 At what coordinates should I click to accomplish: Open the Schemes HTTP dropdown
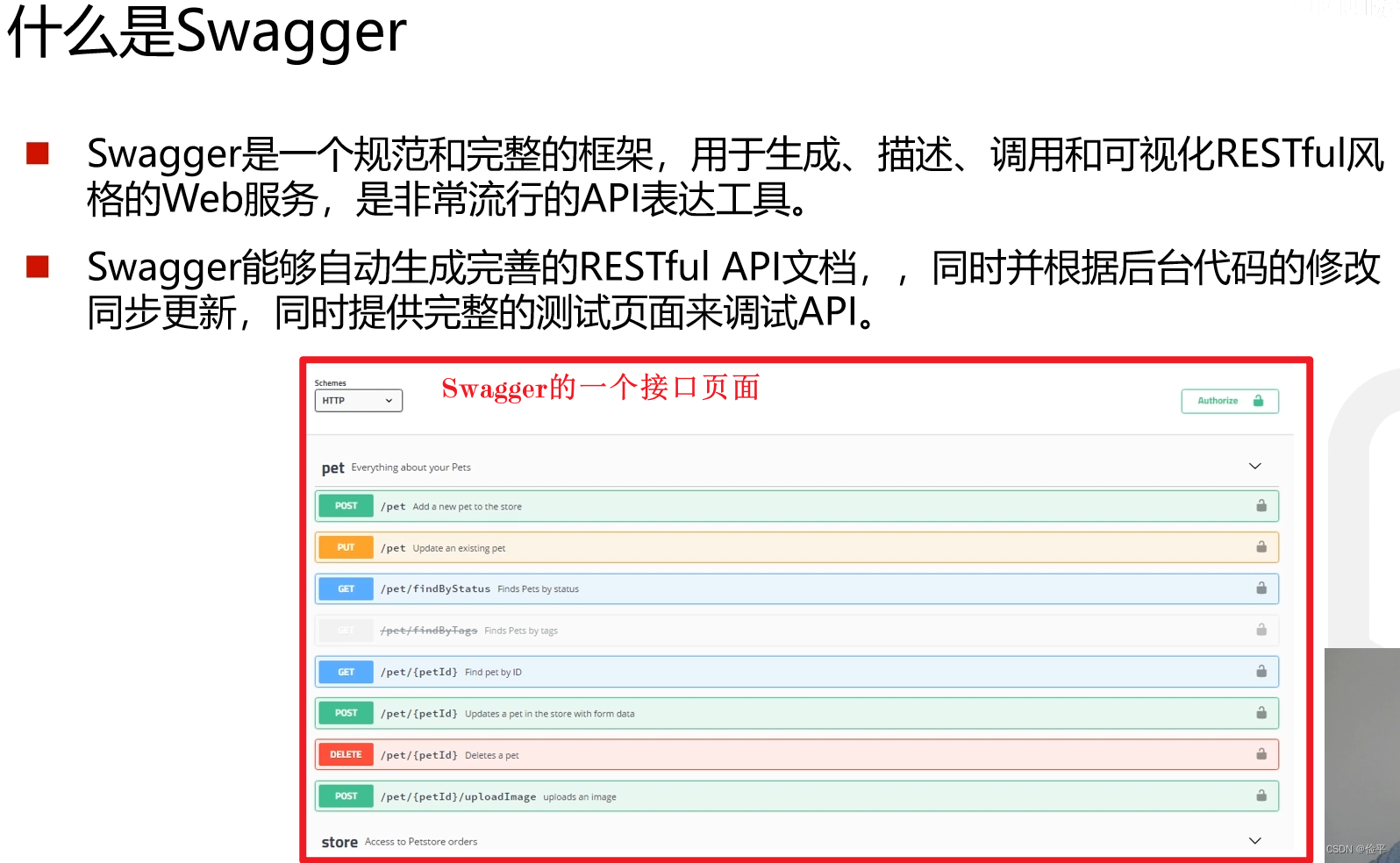358,401
